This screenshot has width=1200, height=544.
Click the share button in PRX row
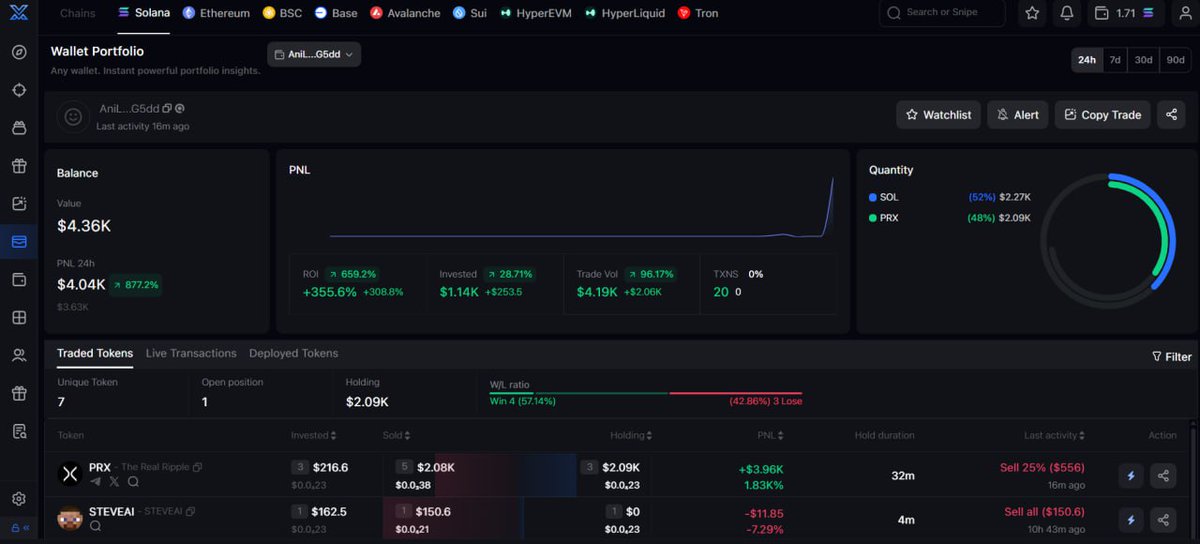pyautogui.click(x=1163, y=476)
